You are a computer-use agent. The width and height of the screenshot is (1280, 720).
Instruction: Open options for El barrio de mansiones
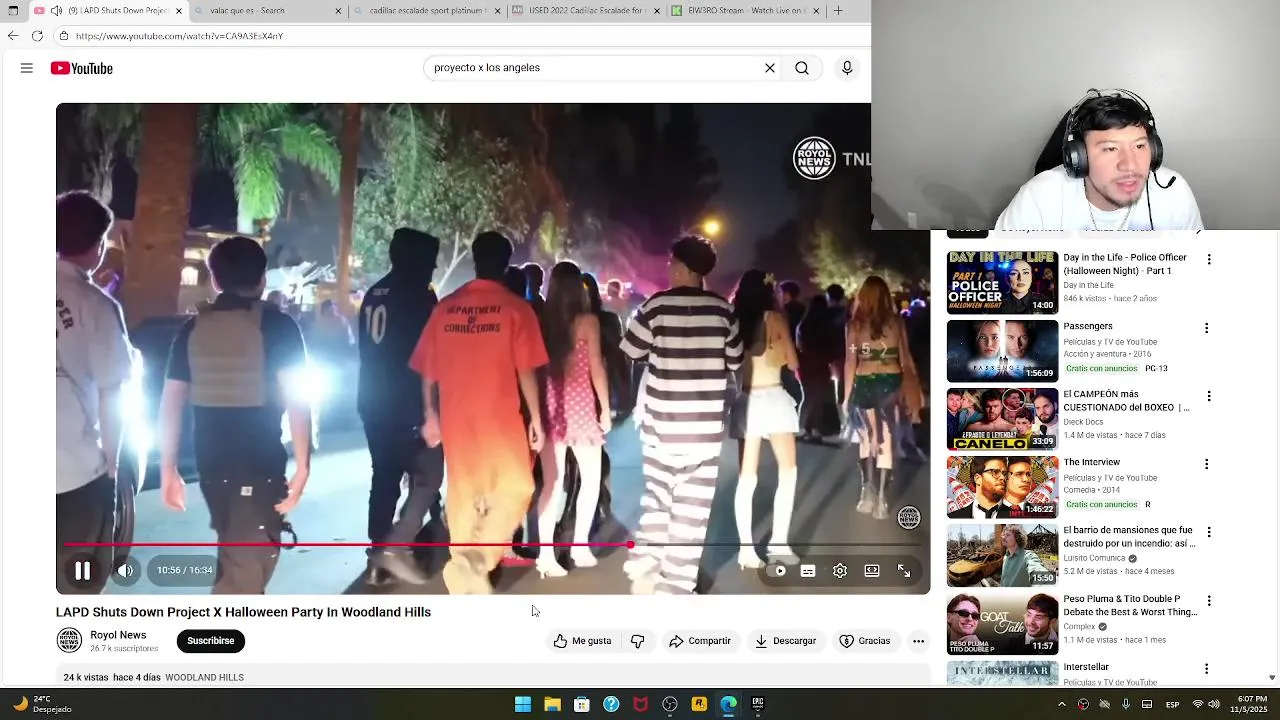click(1208, 532)
